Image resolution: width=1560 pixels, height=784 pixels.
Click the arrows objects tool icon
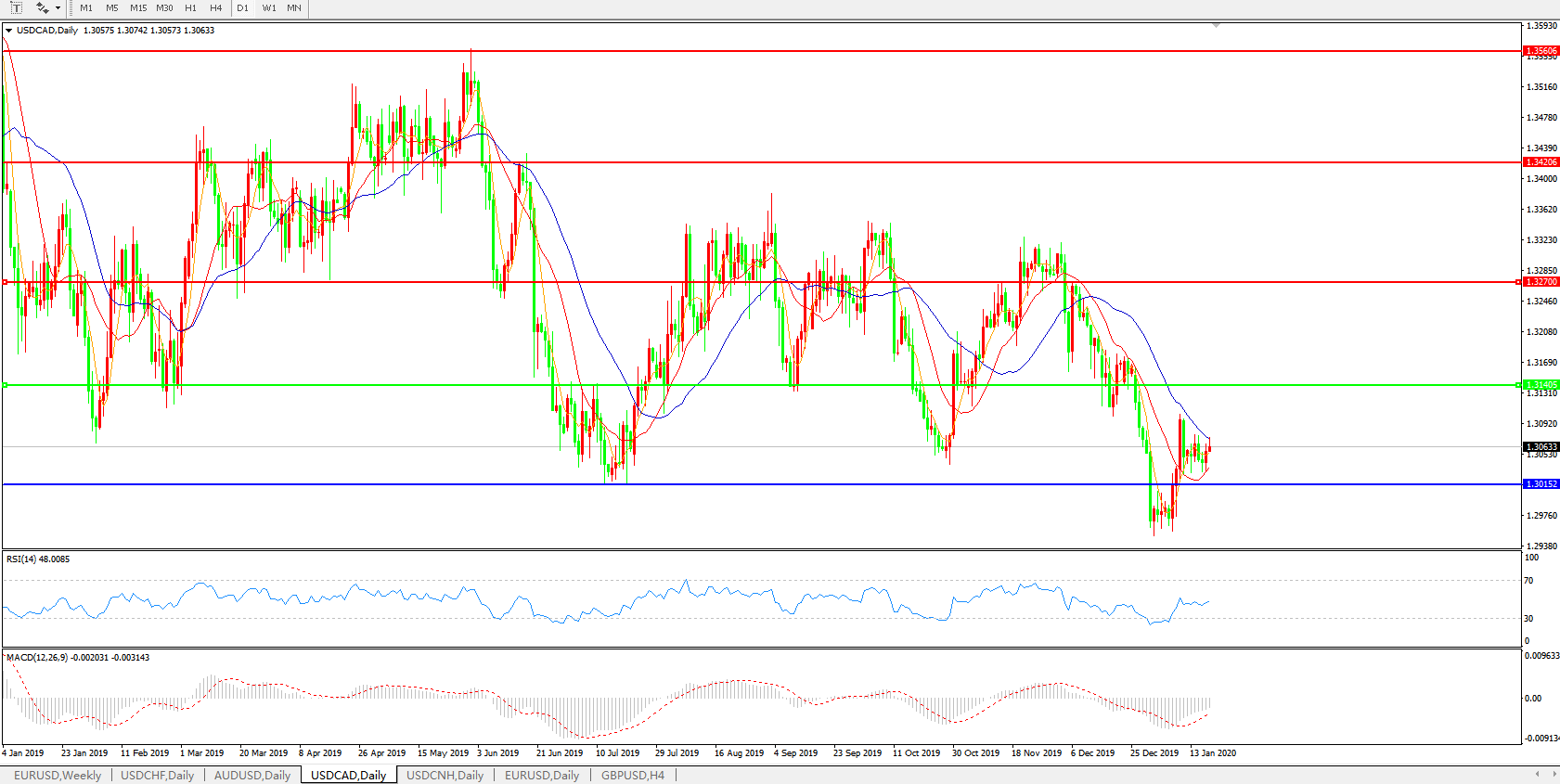[42, 8]
